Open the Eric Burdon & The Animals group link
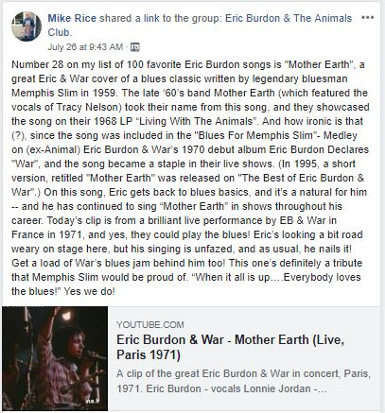This screenshot has width=385, height=413. [288, 18]
